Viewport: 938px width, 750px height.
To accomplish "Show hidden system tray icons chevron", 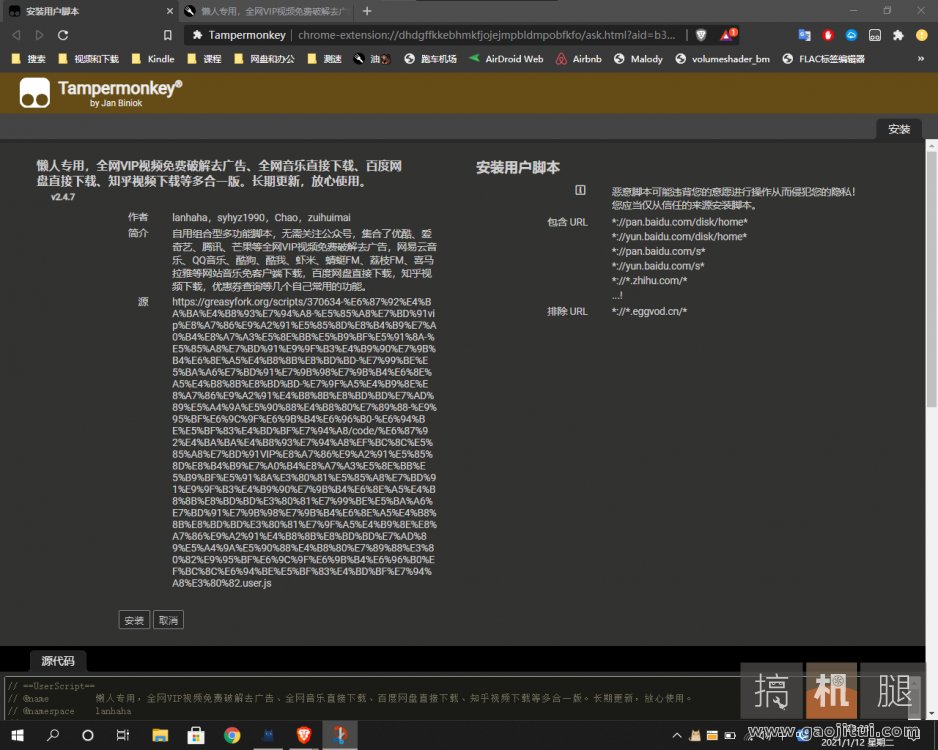I will click(677, 735).
